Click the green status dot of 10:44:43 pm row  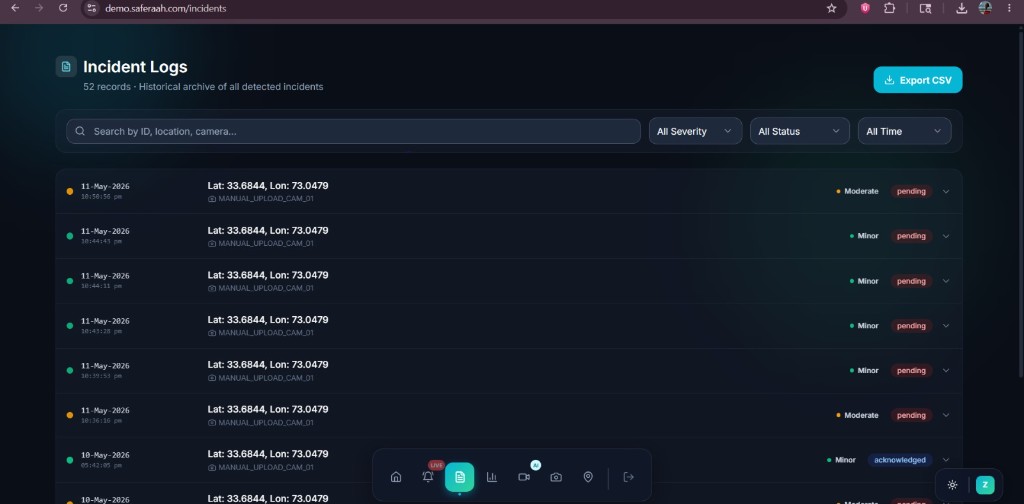(x=70, y=236)
